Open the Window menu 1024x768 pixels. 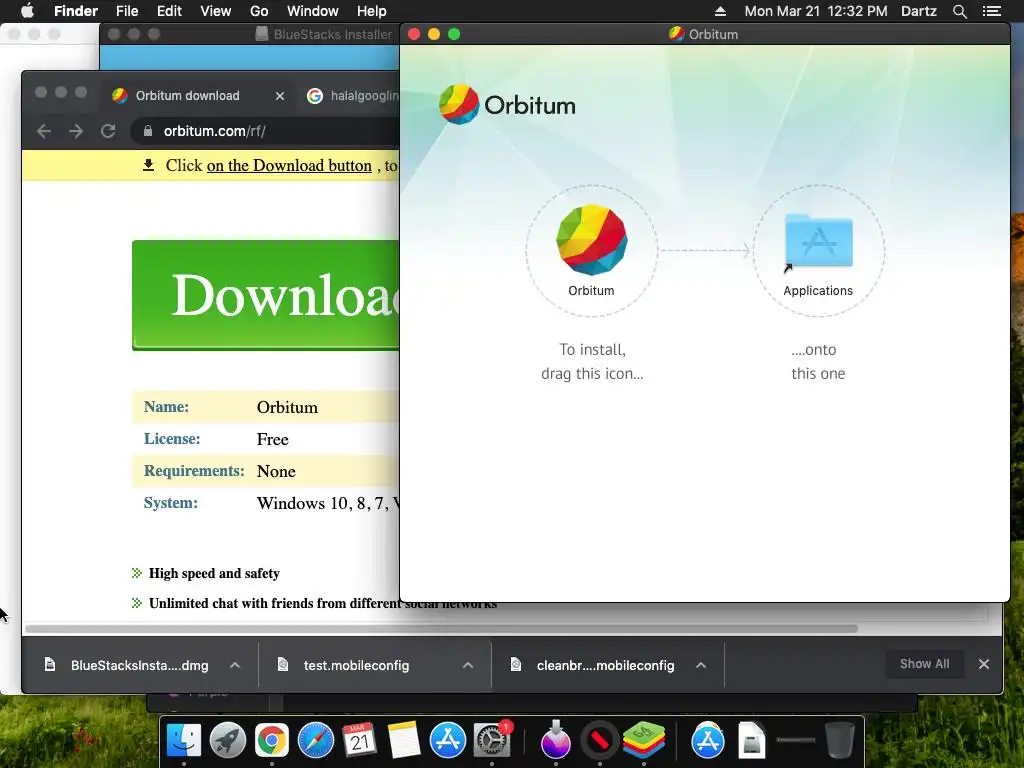point(313,11)
